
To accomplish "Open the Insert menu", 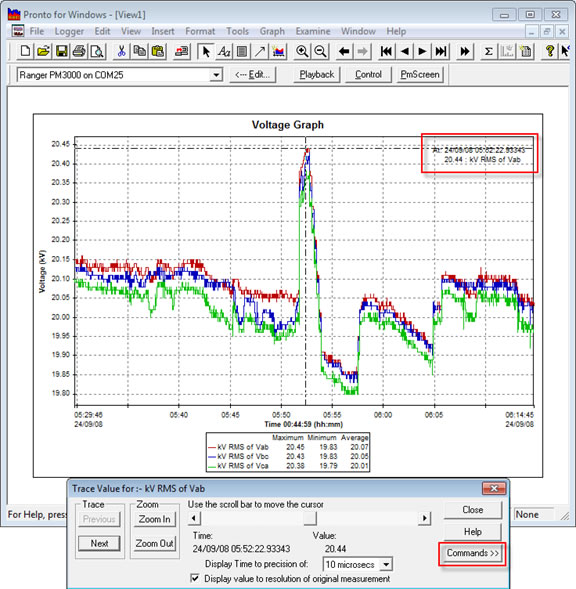I will 163,31.
